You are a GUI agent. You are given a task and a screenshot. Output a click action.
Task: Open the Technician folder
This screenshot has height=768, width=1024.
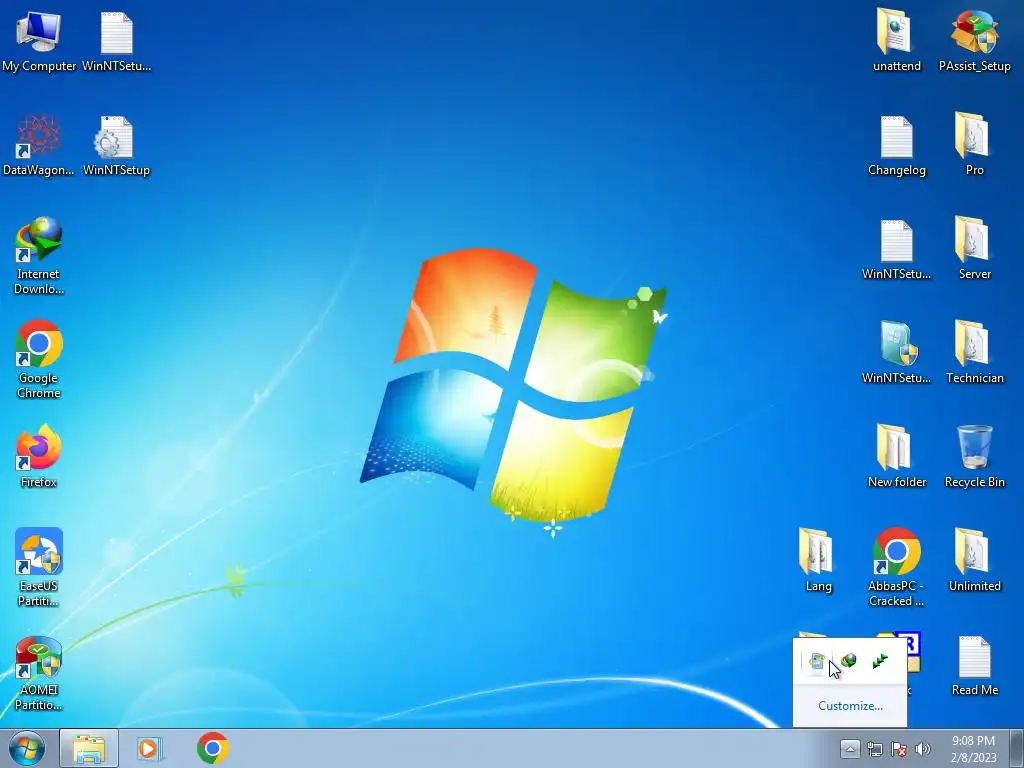tap(974, 353)
